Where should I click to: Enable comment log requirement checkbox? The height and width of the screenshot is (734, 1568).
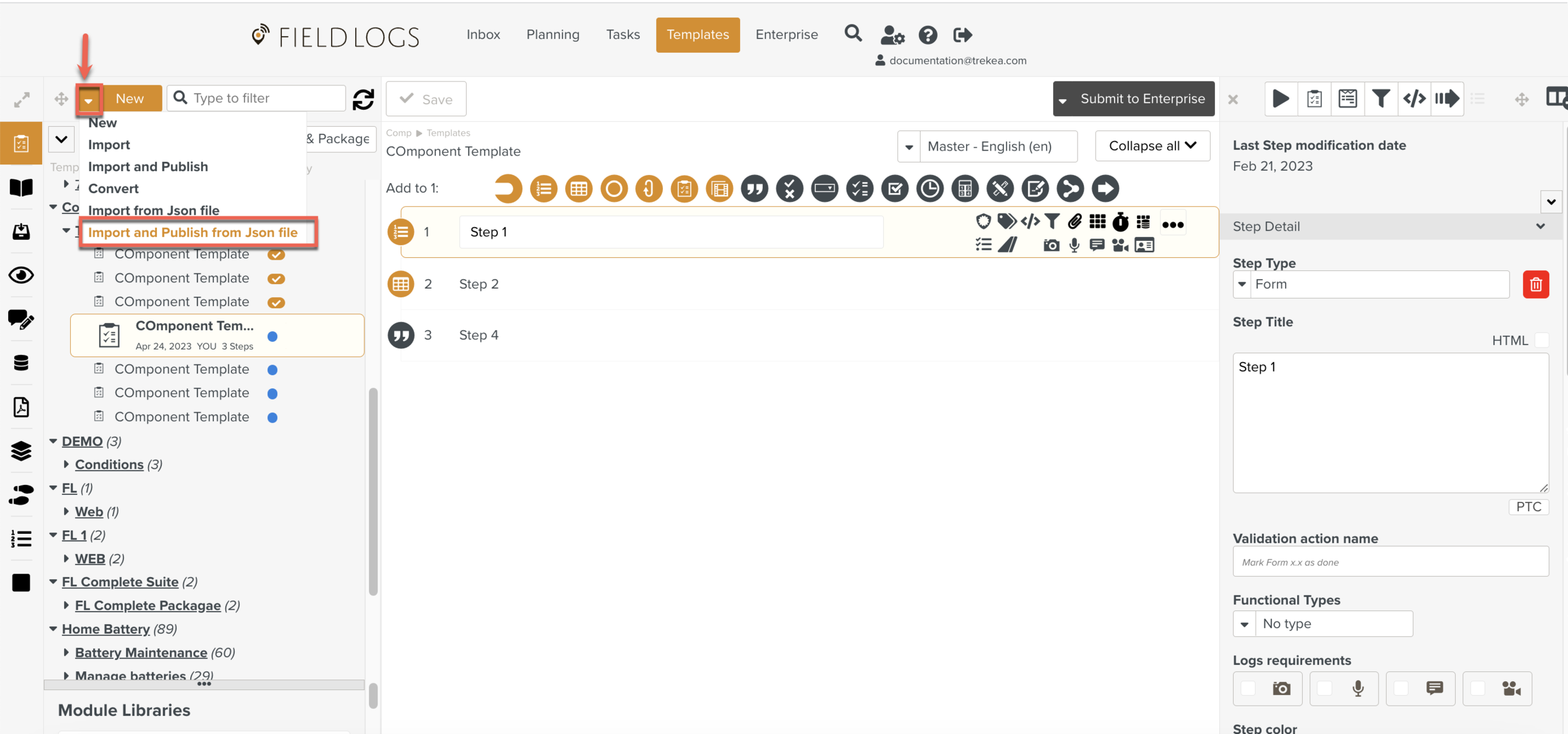[1401, 688]
